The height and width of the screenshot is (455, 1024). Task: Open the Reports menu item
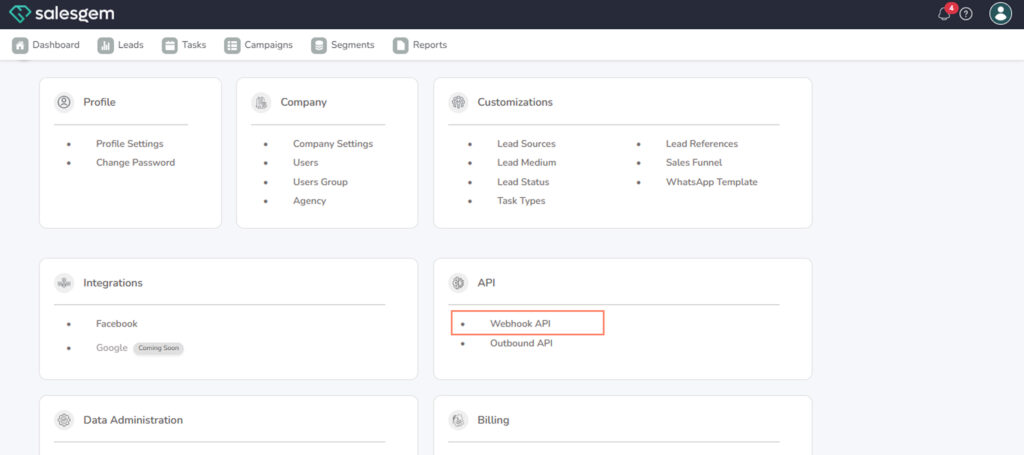[420, 45]
